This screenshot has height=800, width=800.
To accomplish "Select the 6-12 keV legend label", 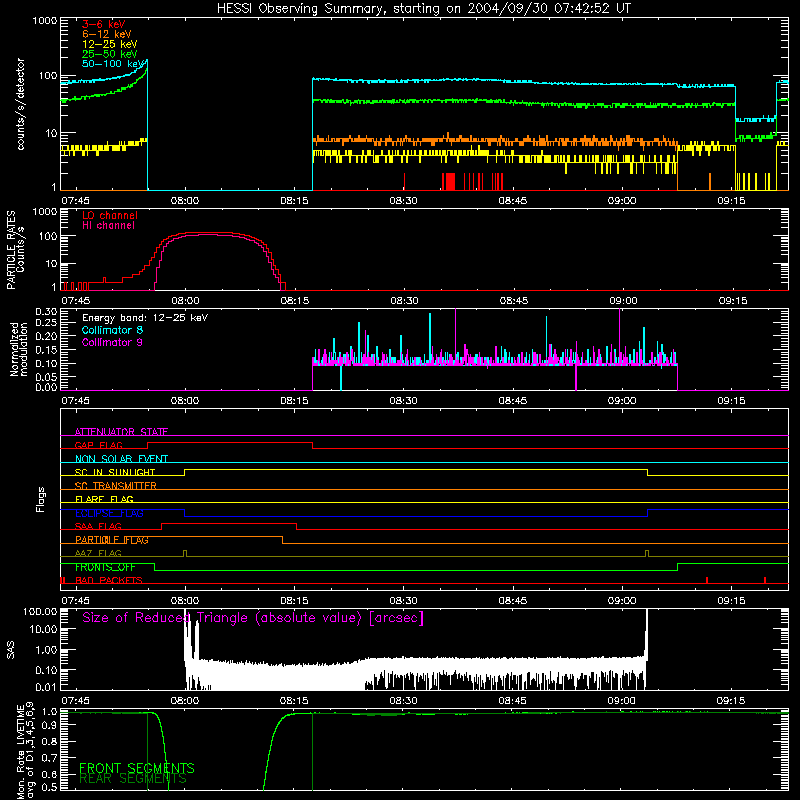I will coord(107,34).
